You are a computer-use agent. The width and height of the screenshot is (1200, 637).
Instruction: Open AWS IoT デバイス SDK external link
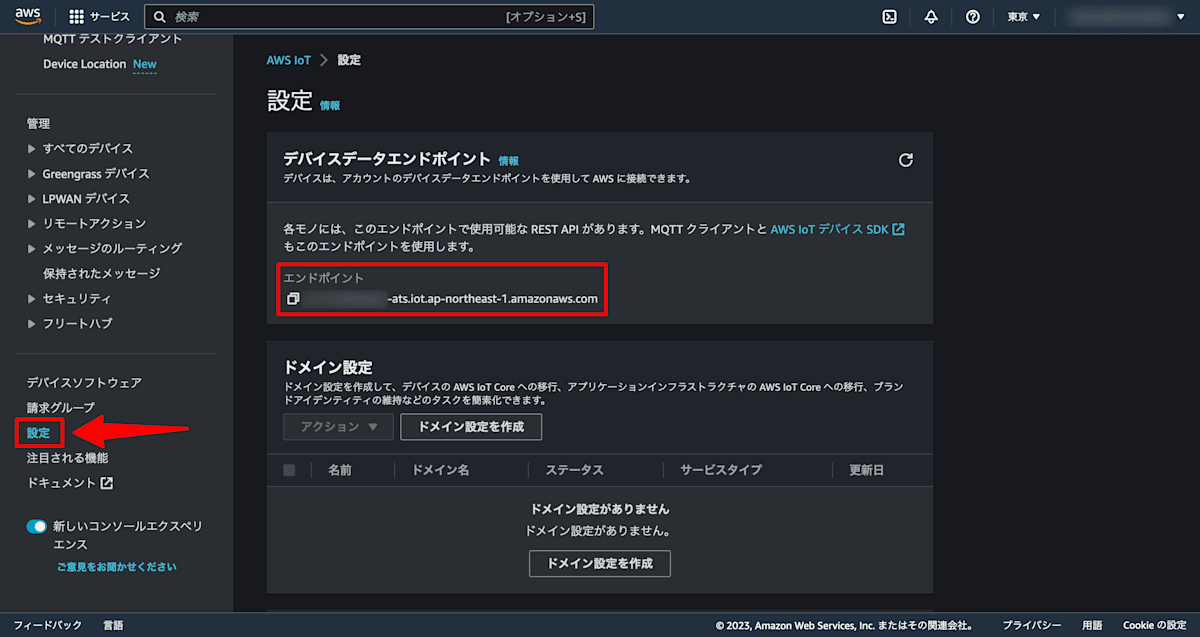(x=837, y=229)
